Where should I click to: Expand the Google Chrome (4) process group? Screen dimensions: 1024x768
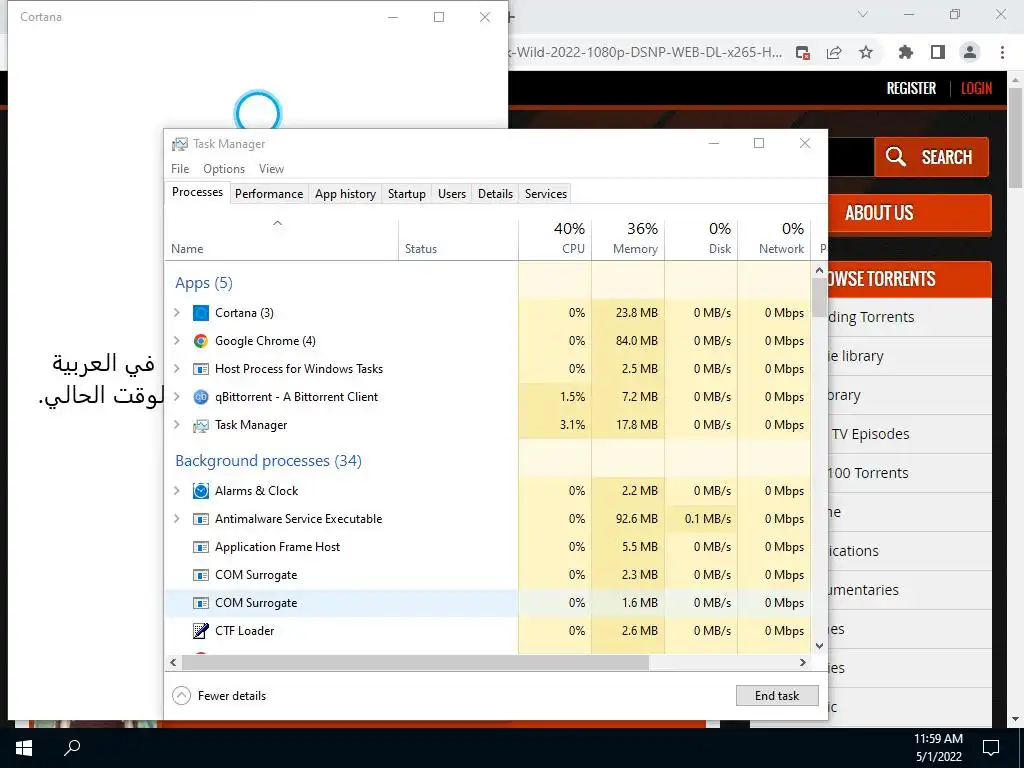[x=176, y=341]
